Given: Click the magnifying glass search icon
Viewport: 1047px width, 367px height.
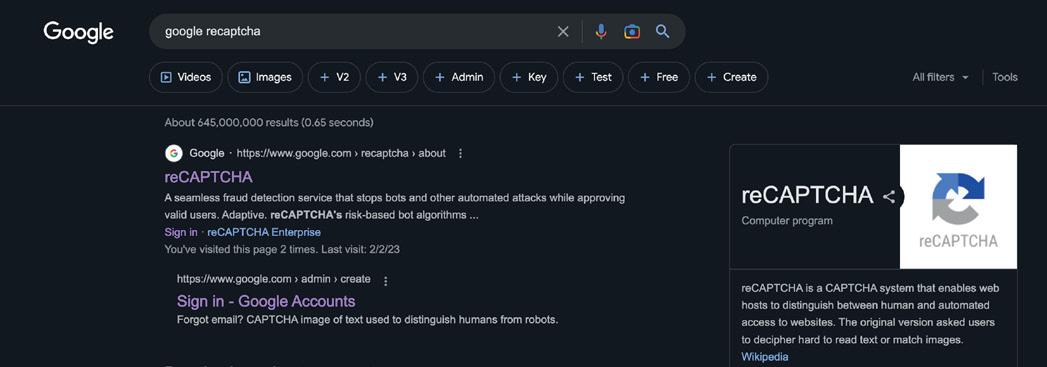Looking at the screenshot, I should pos(662,31).
